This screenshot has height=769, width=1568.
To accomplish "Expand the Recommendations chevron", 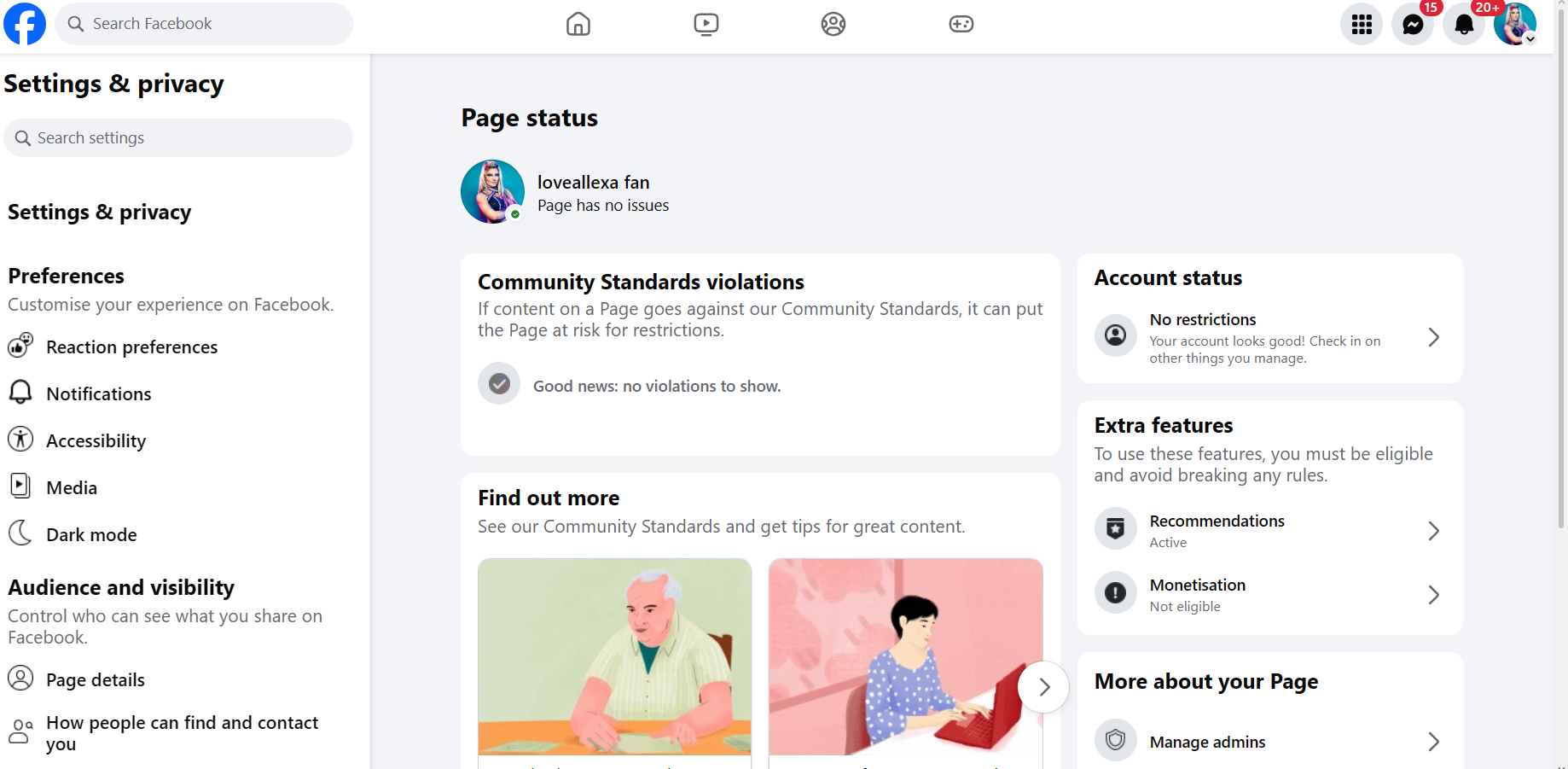I will coord(1434,531).
